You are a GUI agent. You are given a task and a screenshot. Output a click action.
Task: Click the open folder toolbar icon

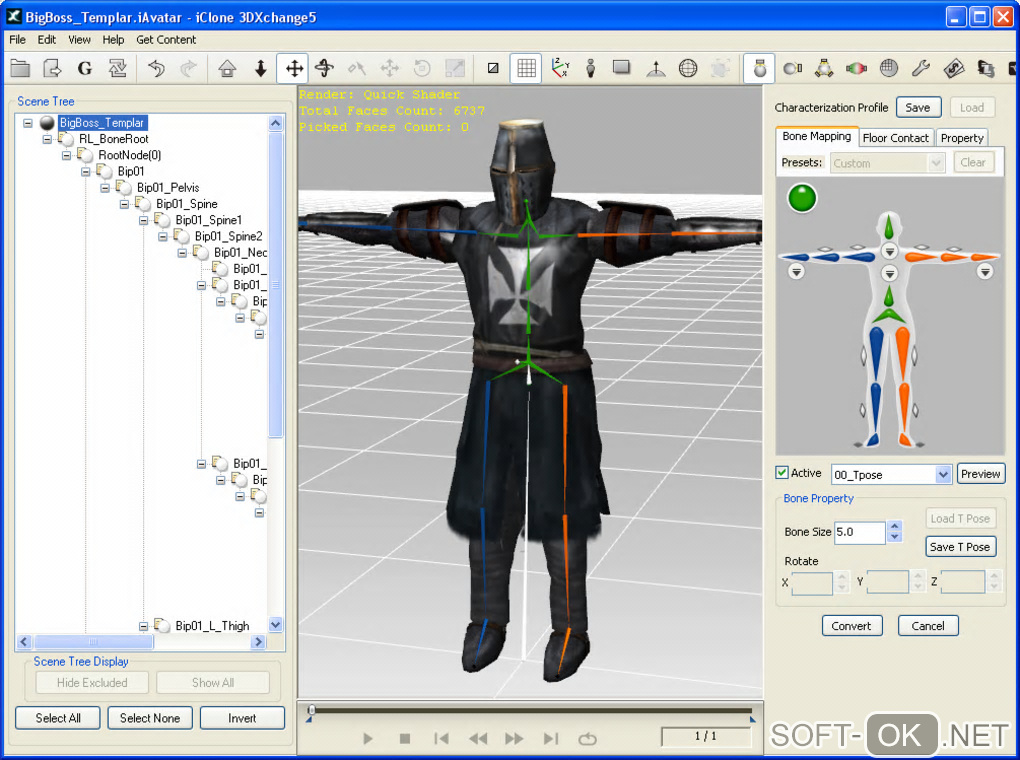pos(21,68)
